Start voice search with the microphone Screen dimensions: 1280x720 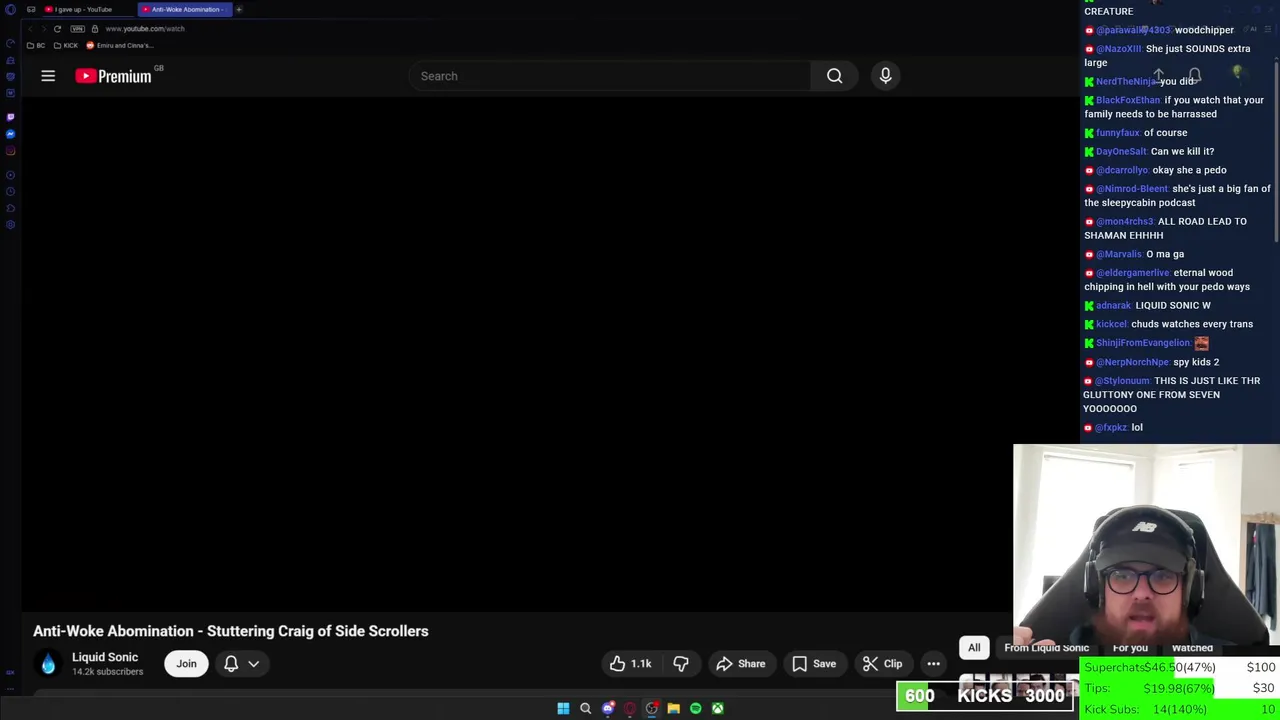click(885, 76)
